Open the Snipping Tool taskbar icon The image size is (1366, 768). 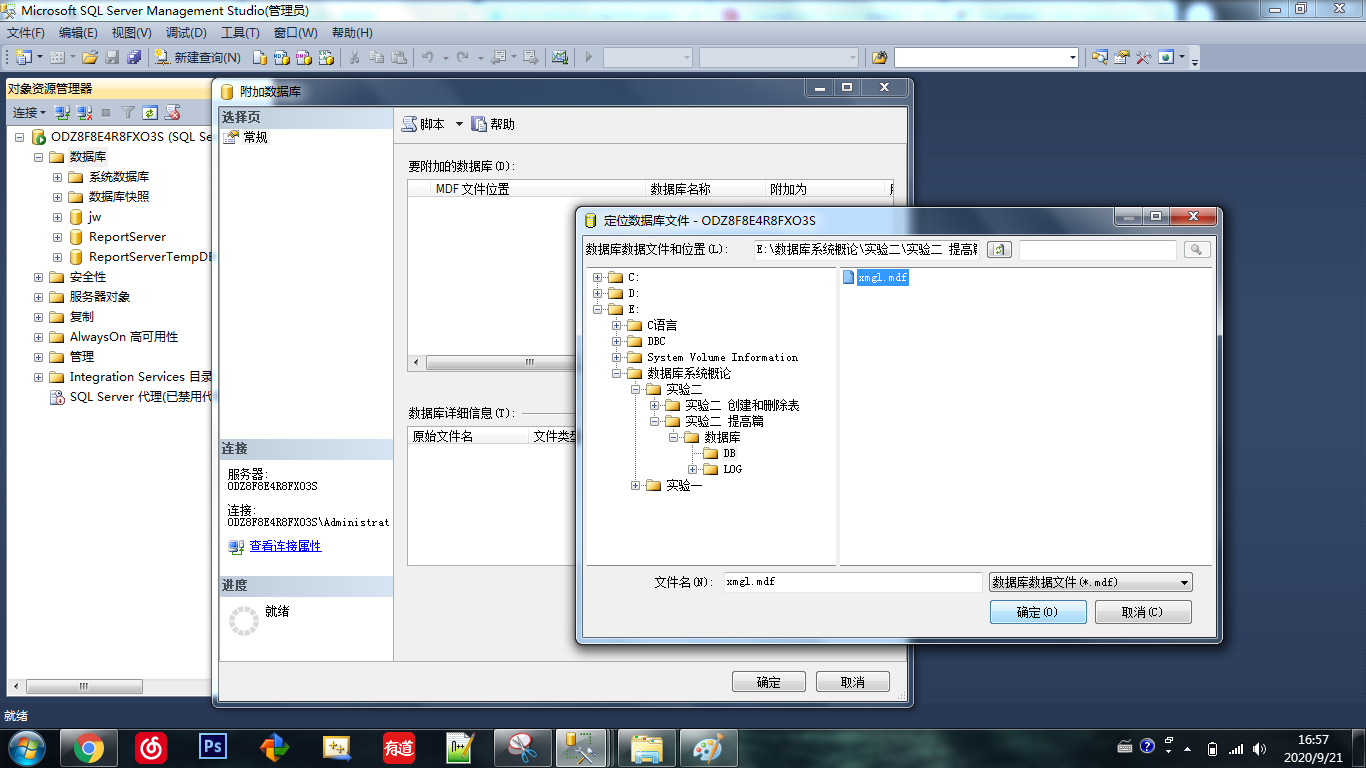(x=522, y=748)
